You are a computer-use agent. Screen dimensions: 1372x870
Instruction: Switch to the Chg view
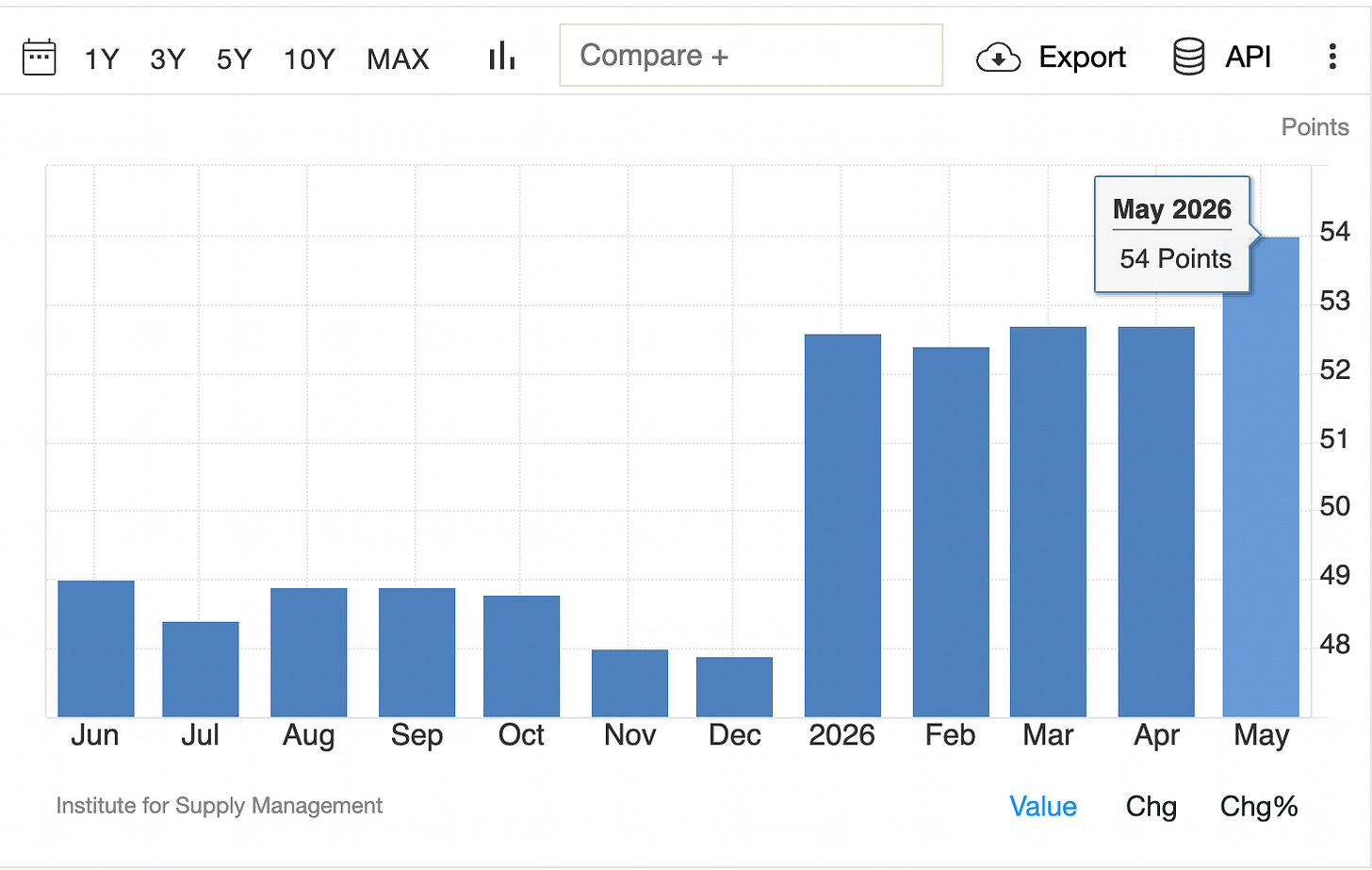(x=1151, y=807)
